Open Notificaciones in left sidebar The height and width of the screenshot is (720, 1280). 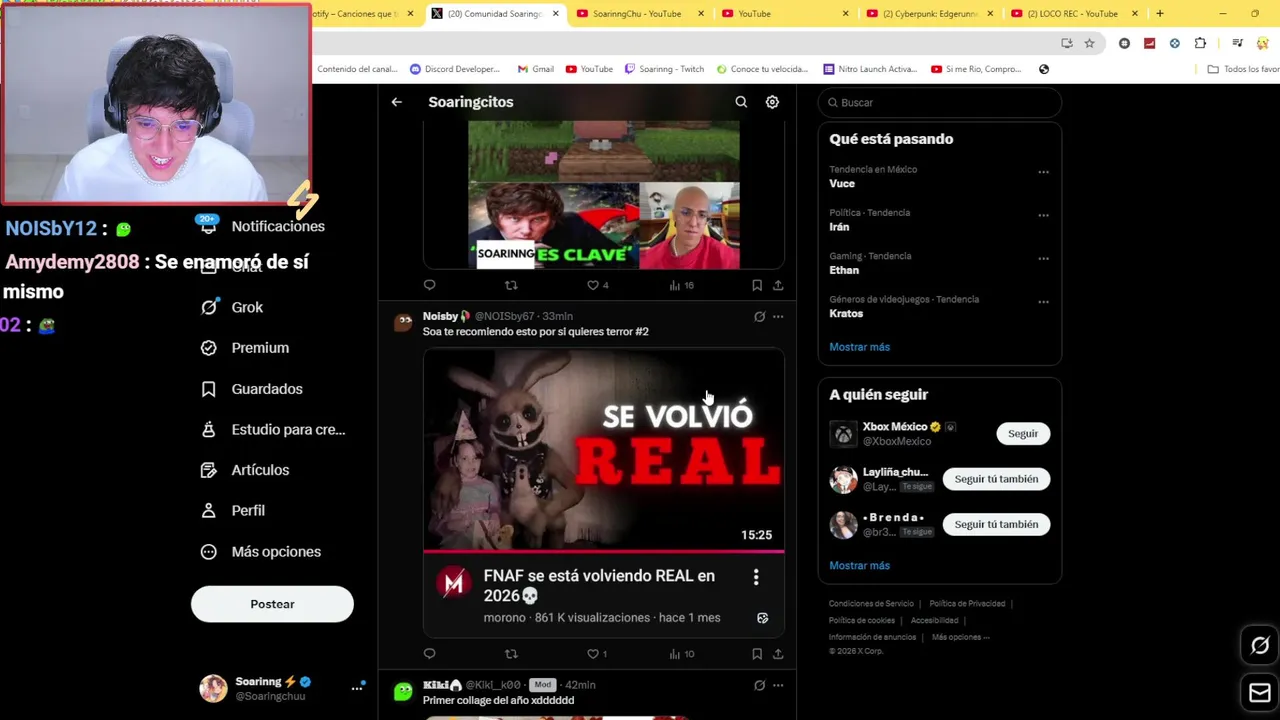coord(264,226)
